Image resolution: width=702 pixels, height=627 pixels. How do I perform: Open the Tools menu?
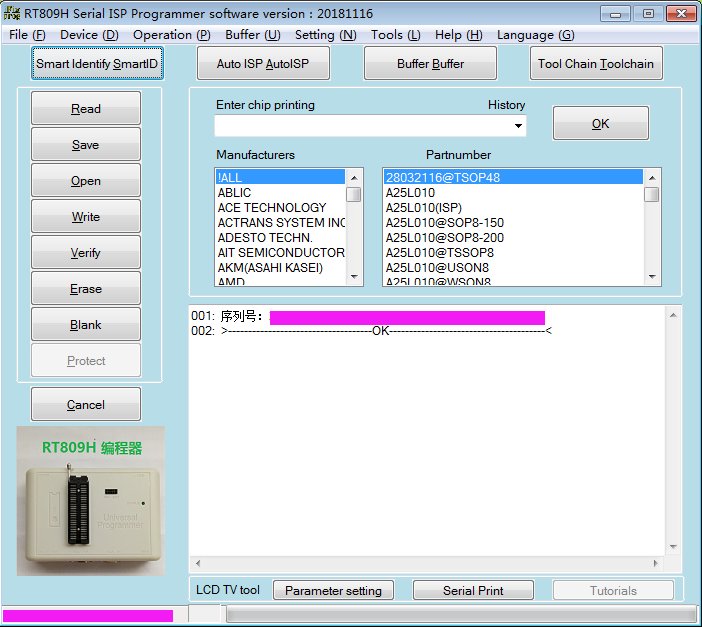click(x=395, y=35)
